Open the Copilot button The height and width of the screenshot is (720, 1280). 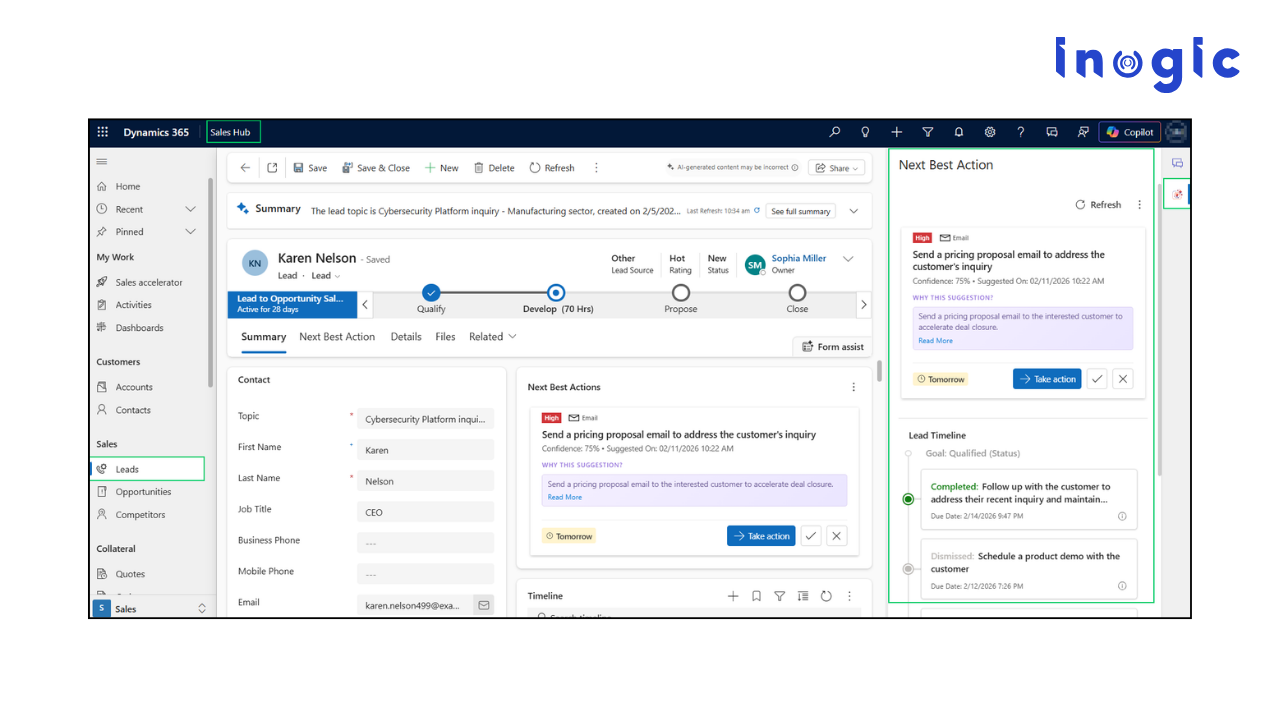tap(1130, 132)
